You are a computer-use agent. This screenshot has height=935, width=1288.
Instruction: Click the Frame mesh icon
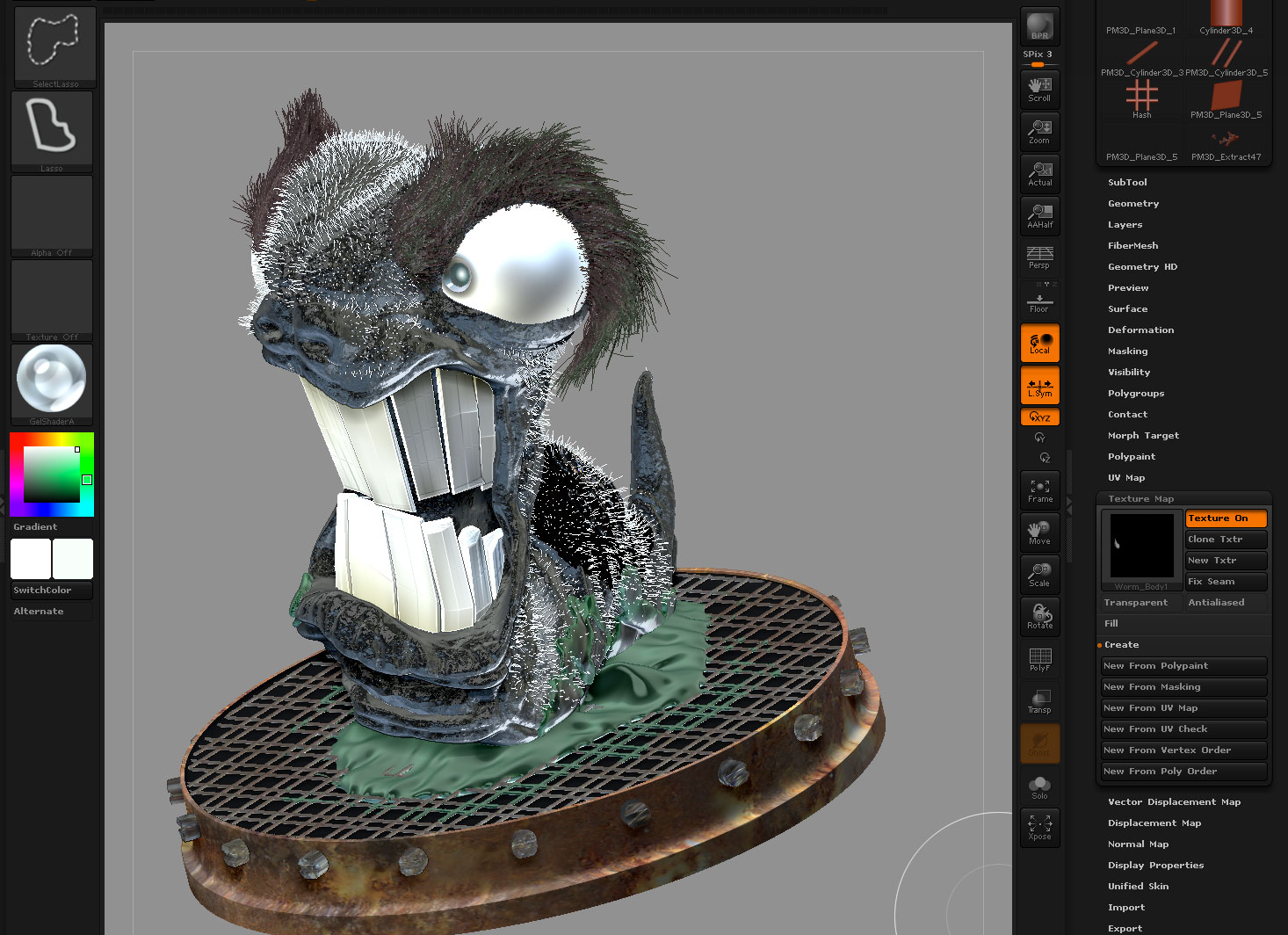point(1039,489)
